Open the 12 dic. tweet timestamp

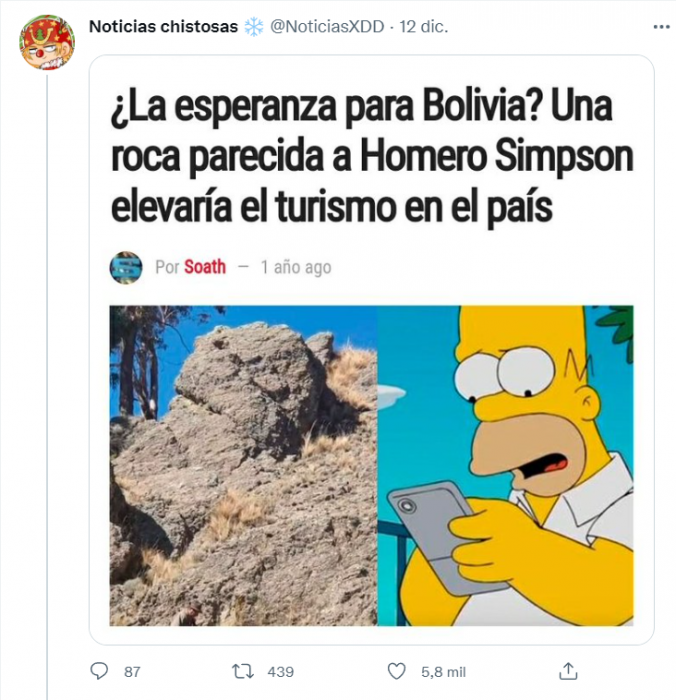423,27
